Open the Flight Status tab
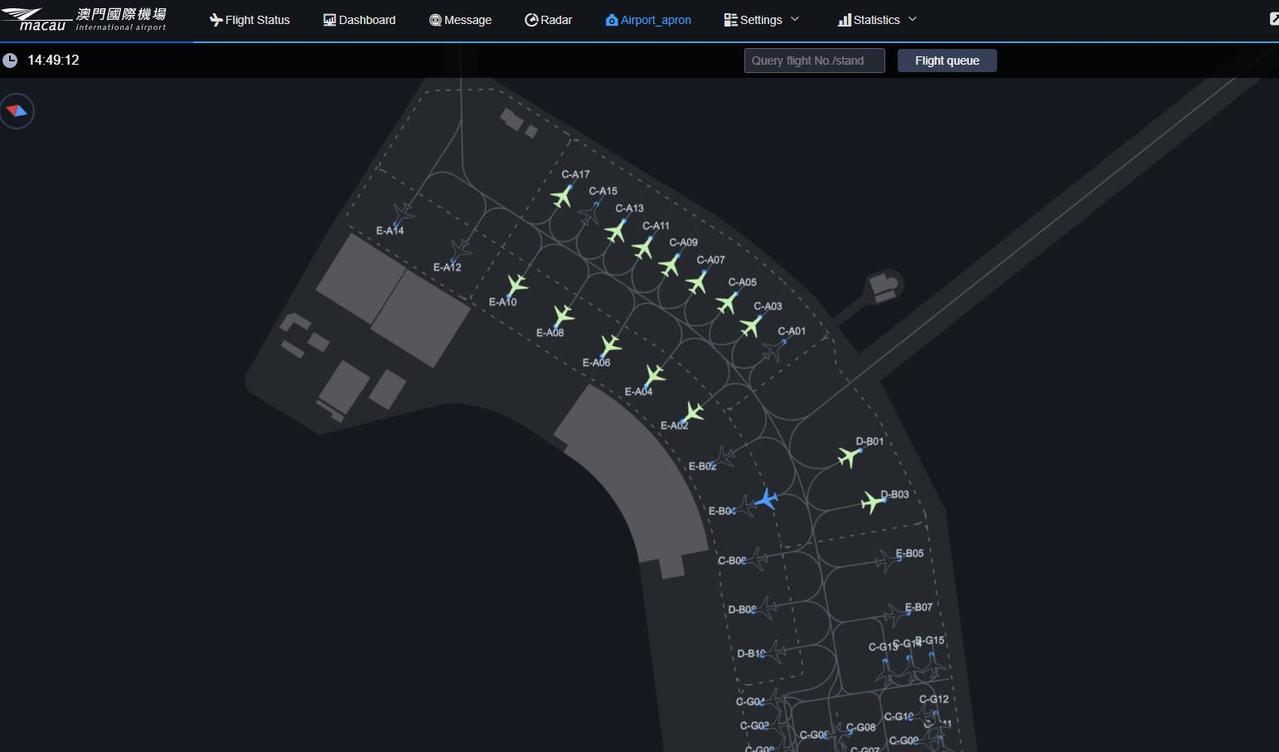The image size is (1279, 752). click(250, 20)
